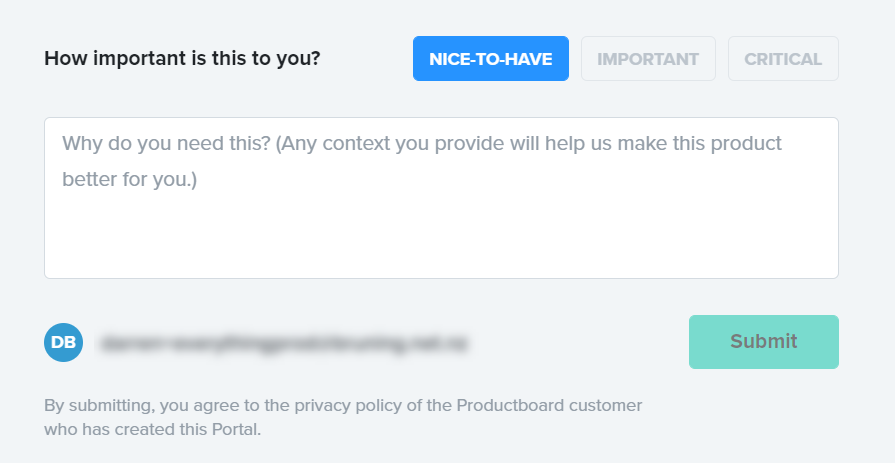Click the 'who has created this Portal' line

(152, 429)
